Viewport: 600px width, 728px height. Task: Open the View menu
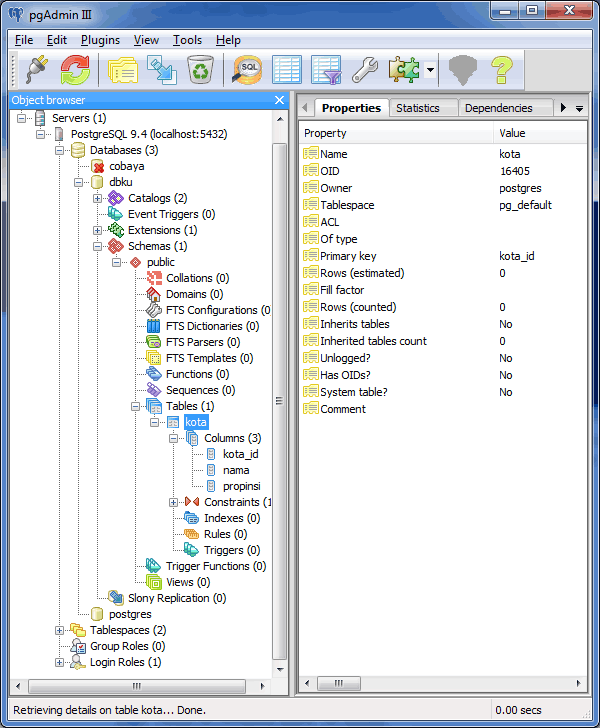pyautogui.click(x=146, y=40)
